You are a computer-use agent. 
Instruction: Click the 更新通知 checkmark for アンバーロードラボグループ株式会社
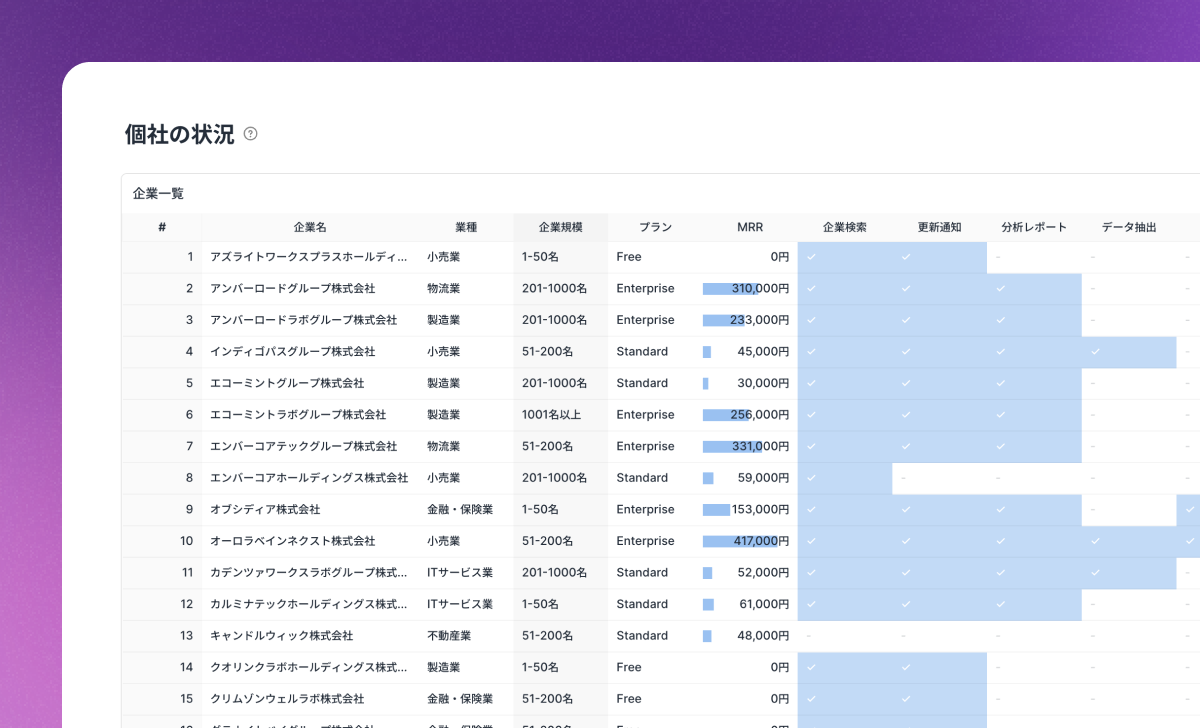point(906,320)
